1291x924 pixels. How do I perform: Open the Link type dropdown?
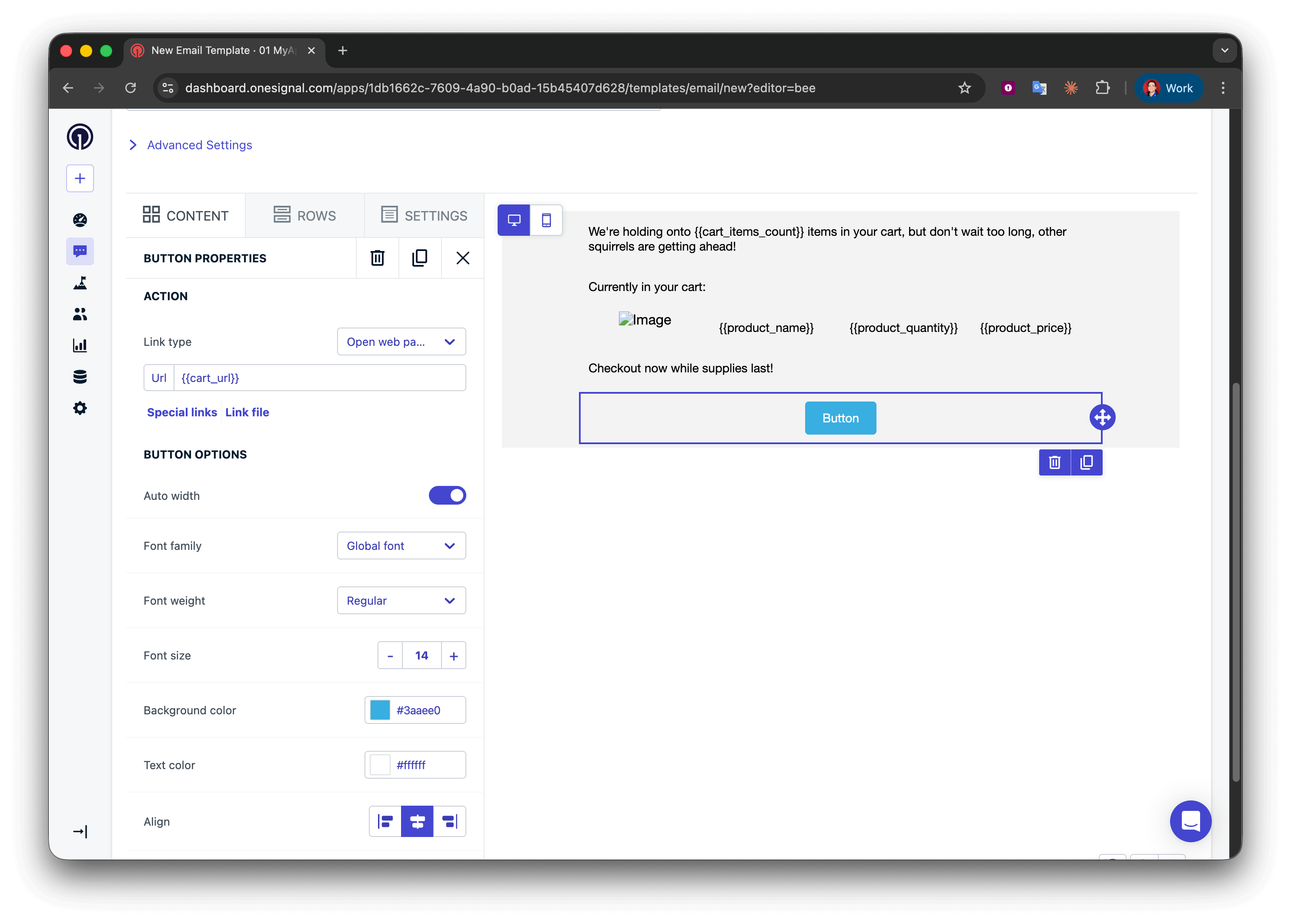[x=401, y=341]
